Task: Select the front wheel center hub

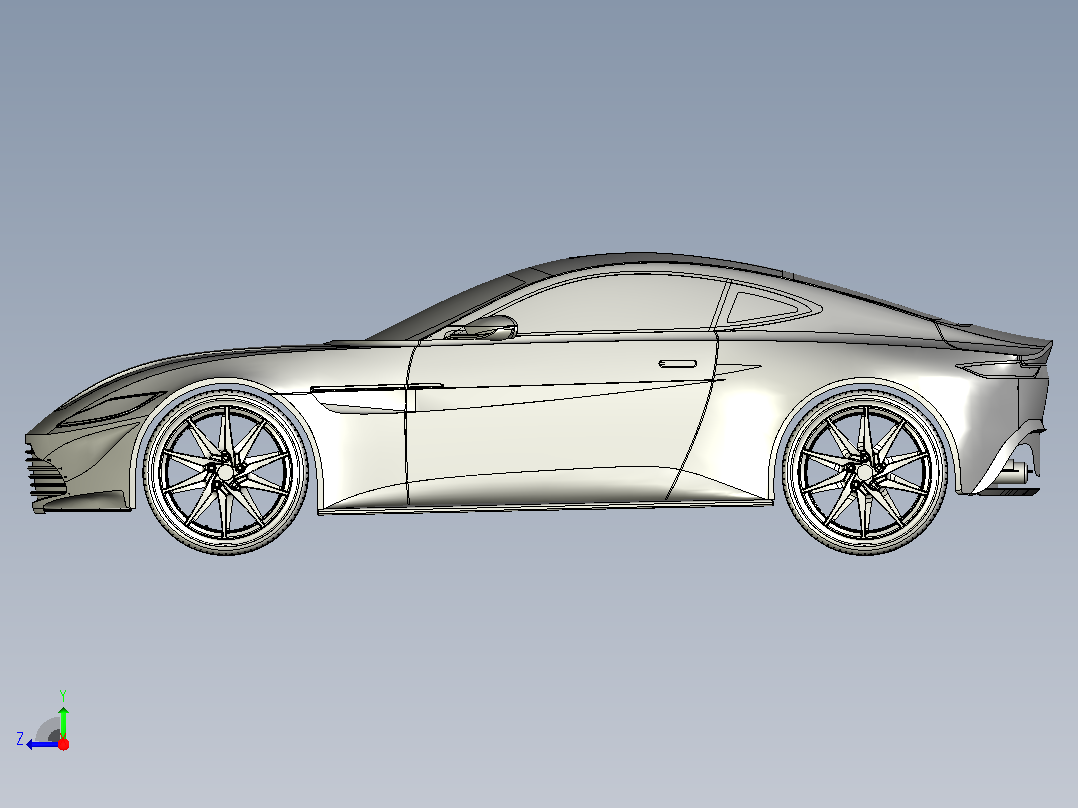Action: [x=225, y=473]
